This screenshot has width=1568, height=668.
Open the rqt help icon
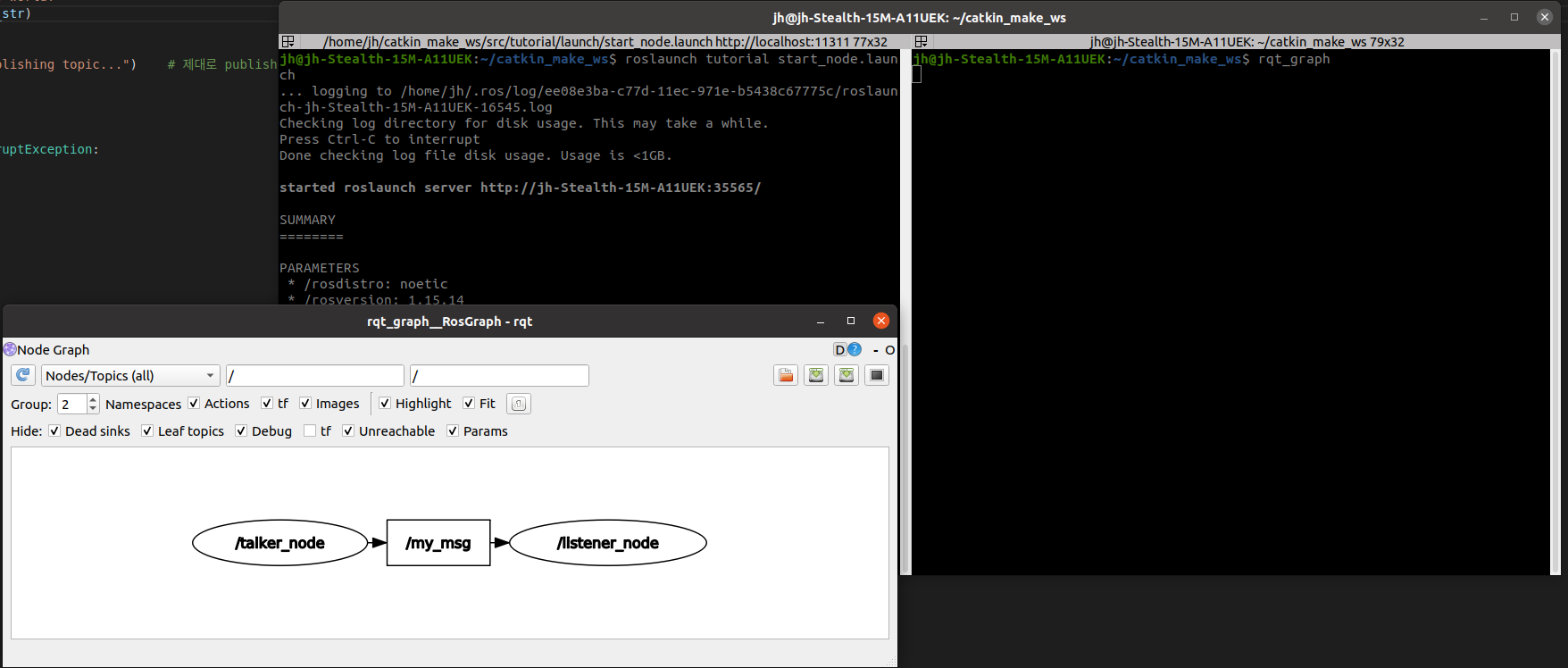pos(855,350)
